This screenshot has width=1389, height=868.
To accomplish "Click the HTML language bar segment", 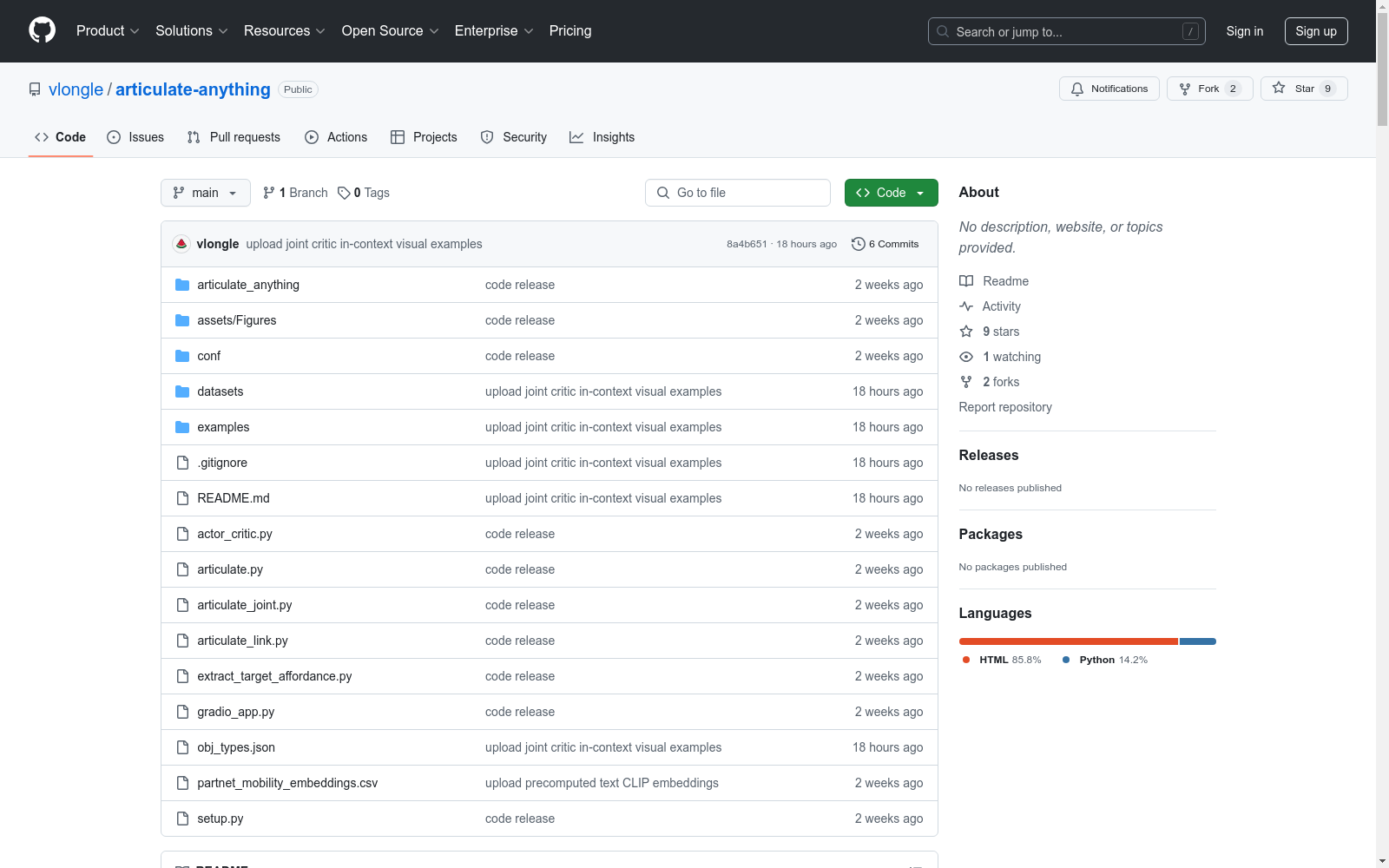I will [x=1068, y=641].
